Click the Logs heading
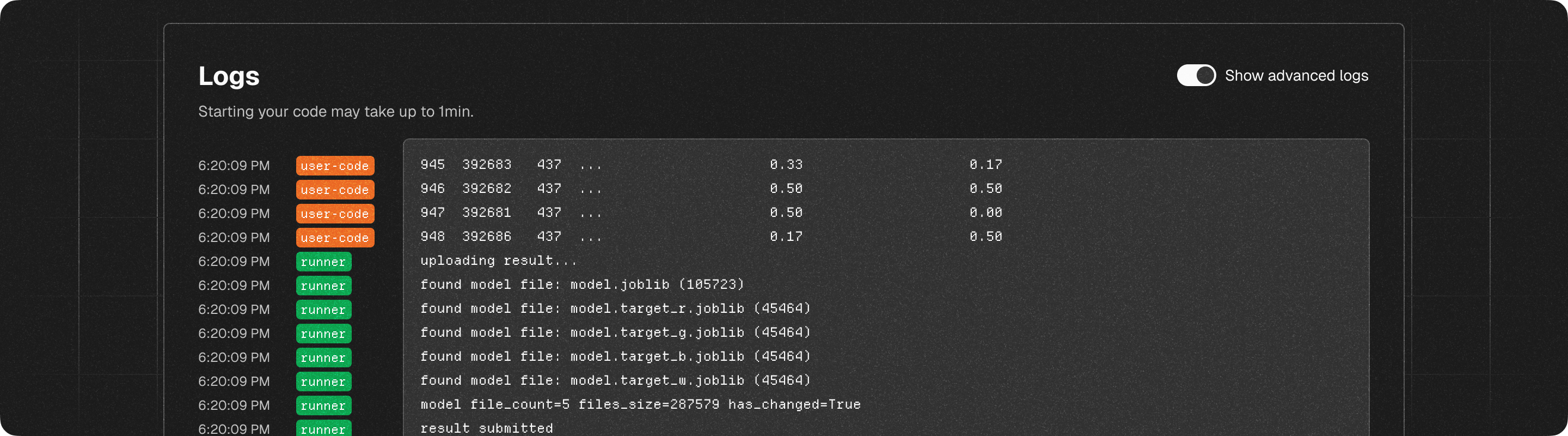 coord(229,76)
